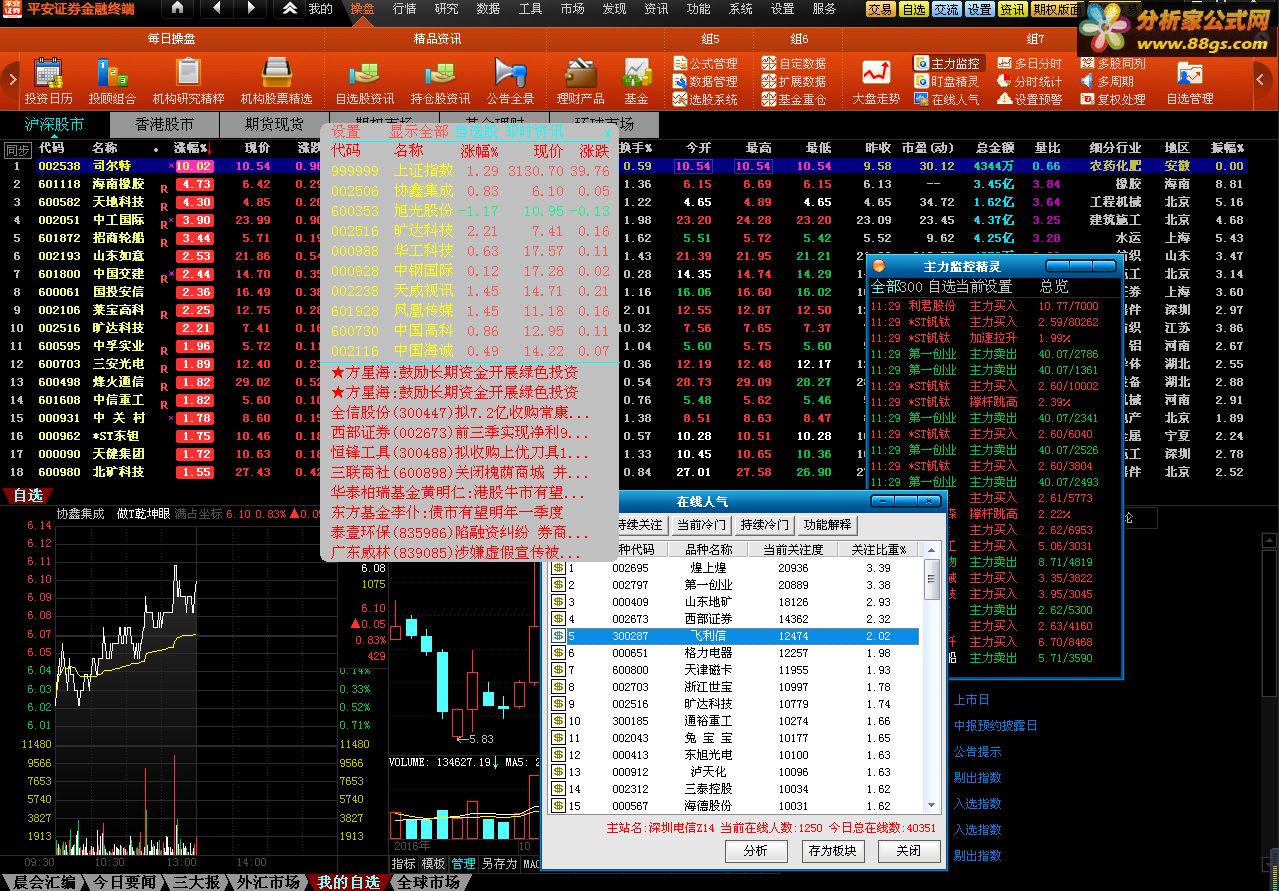Open the 基金 icon
This screenshot has height=891, width=1279.
click(x=636, y=81)
